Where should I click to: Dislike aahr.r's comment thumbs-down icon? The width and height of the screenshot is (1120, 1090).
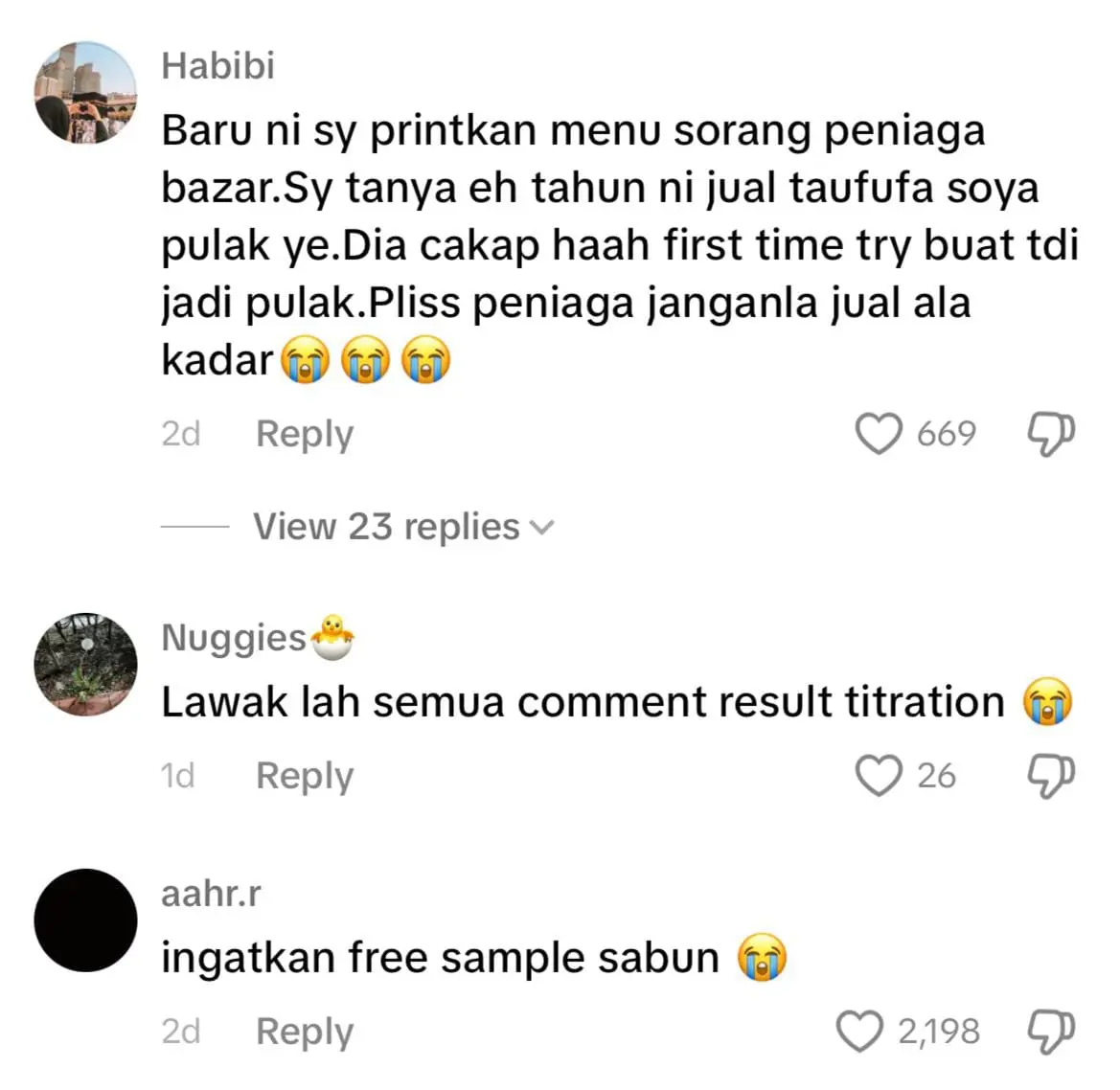point(1051,1033)
